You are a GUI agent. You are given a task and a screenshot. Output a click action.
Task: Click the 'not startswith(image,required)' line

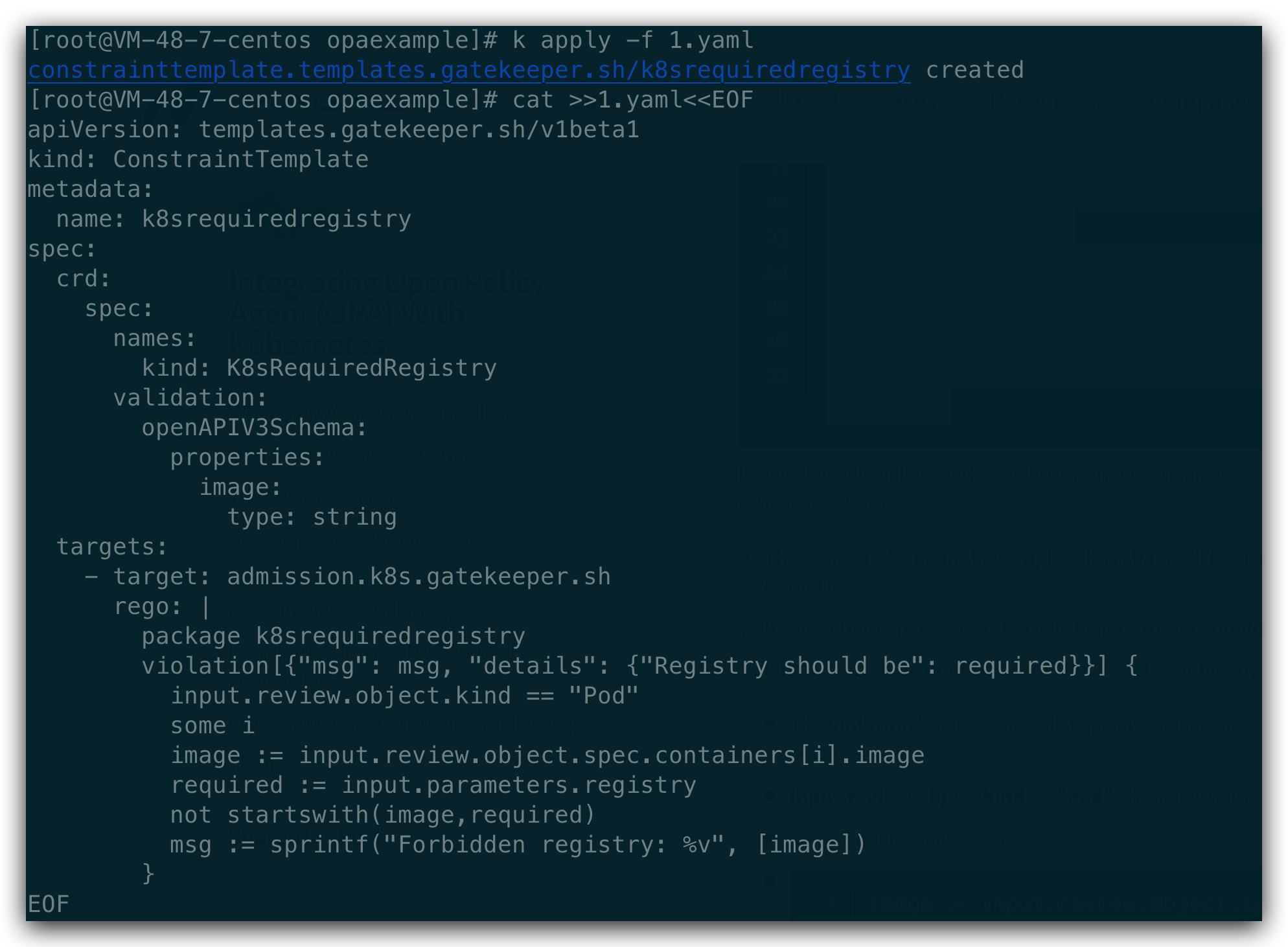tap(382, 815)
